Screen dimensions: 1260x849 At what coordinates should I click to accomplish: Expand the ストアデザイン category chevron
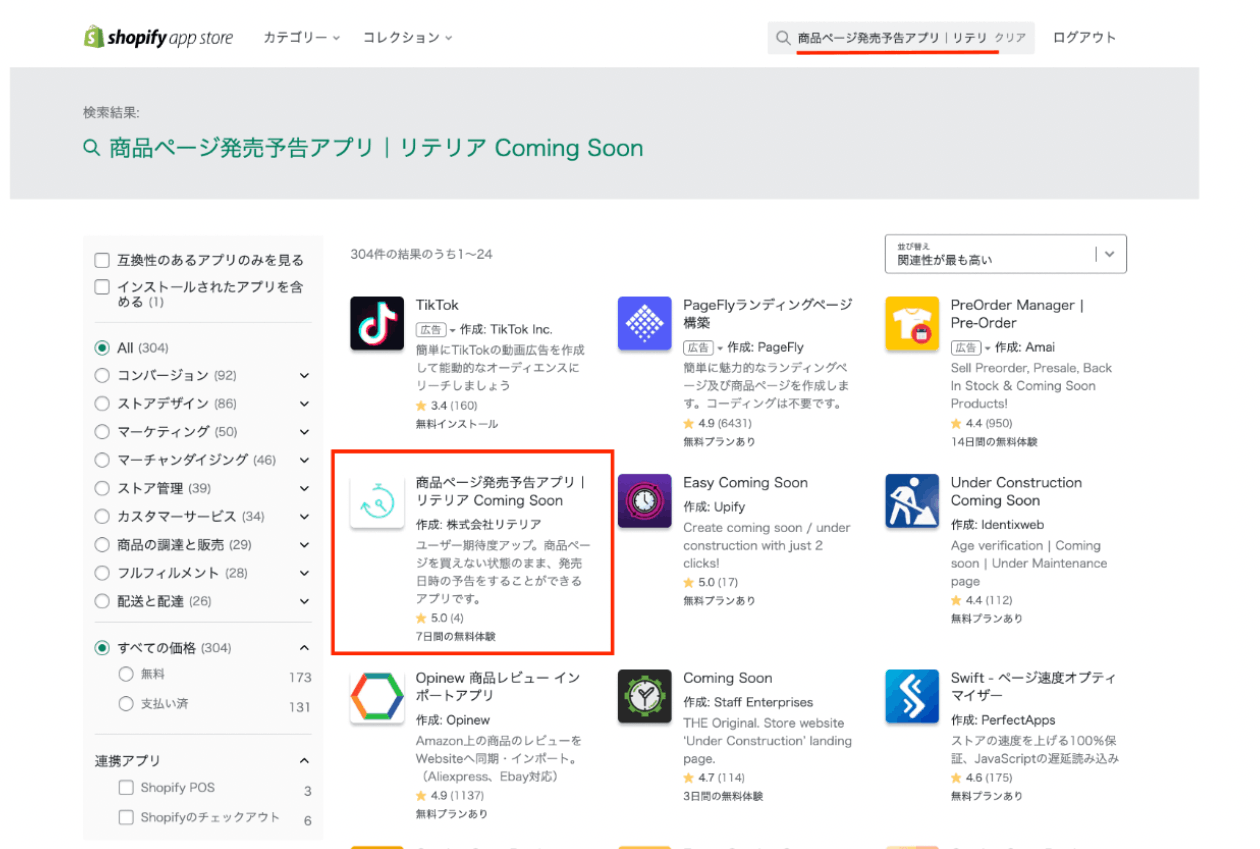pos(305,404)
